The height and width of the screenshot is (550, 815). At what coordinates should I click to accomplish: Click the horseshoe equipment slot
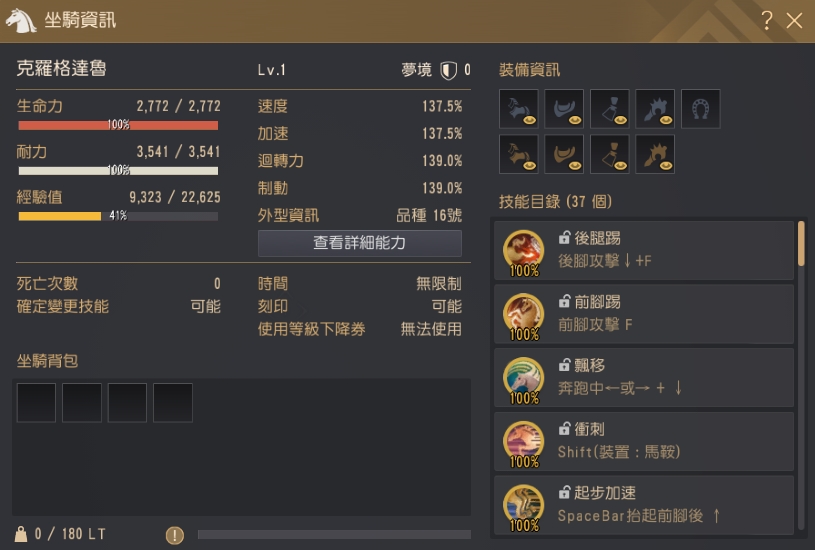pos(701,109)
